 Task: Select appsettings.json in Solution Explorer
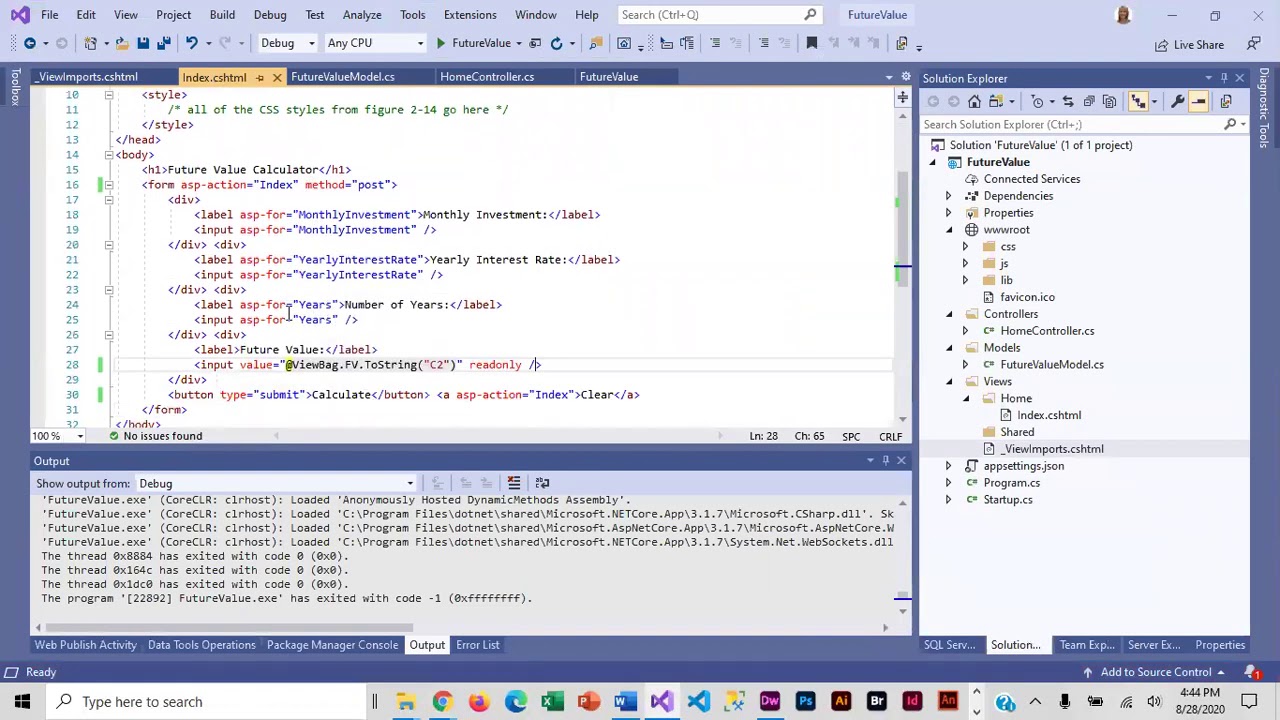(1023, 466)
